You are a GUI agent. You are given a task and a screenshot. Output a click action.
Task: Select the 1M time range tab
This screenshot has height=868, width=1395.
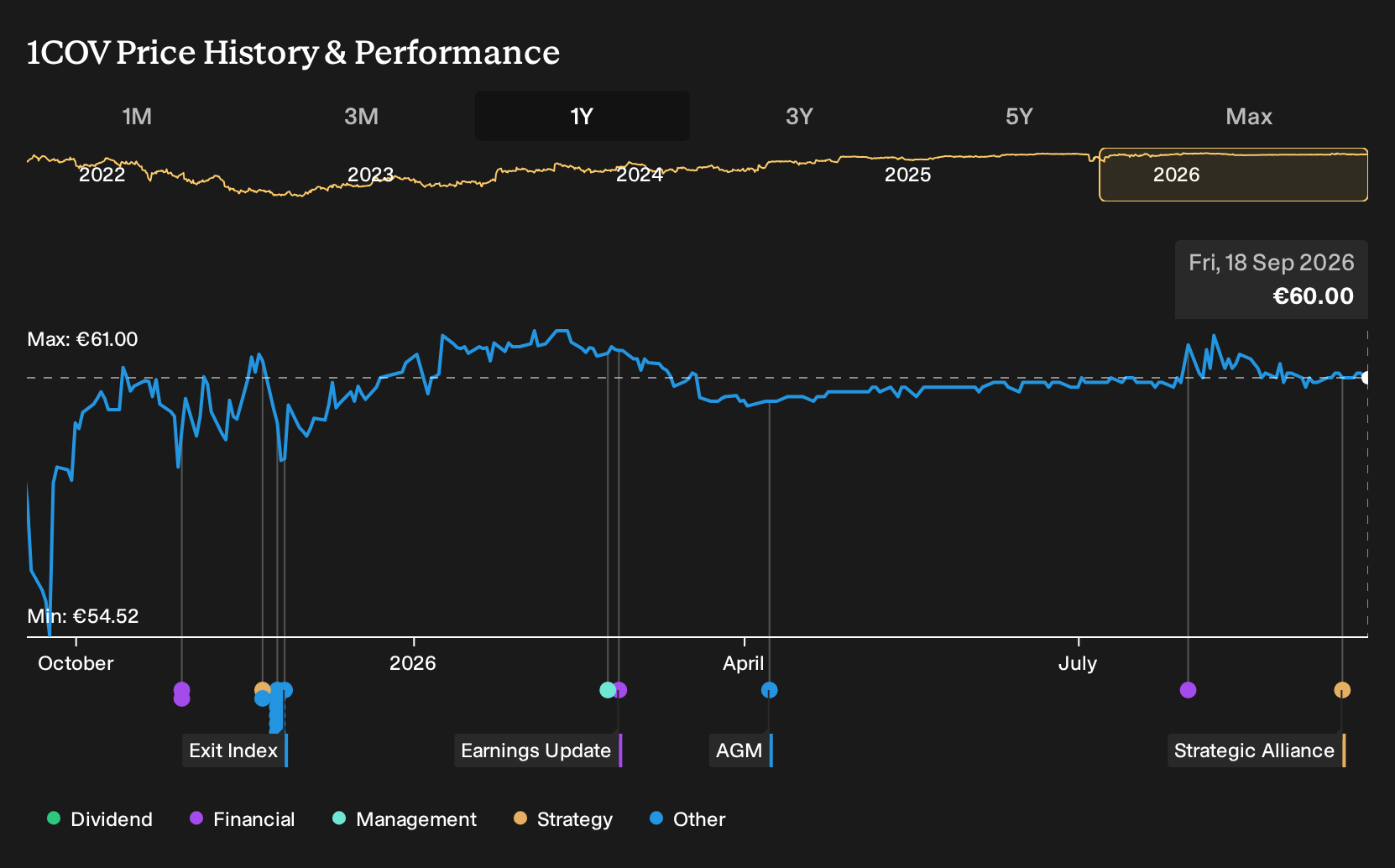(x=137, y=117)
